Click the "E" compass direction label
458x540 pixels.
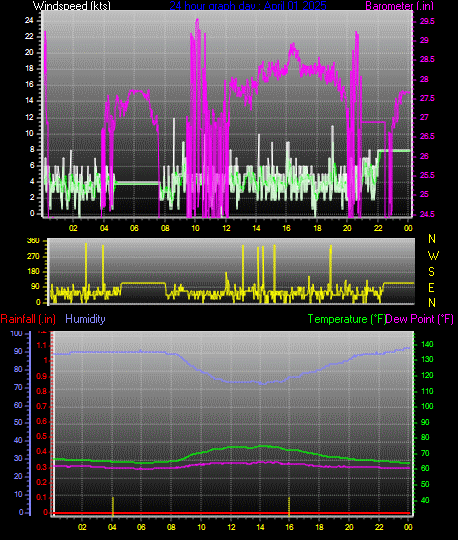tap(431, 288)
